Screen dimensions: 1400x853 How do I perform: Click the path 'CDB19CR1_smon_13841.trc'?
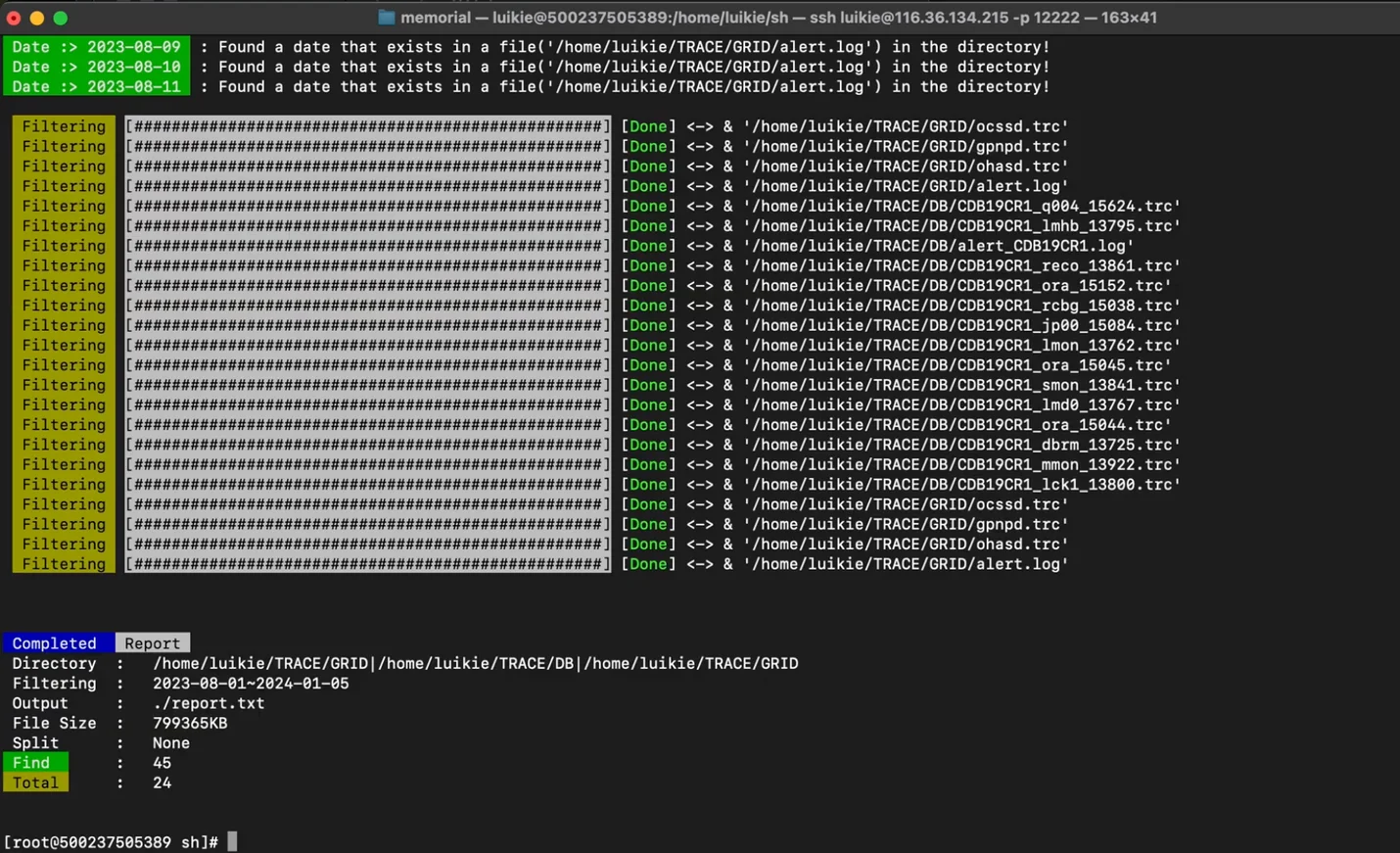(1065, 385)
